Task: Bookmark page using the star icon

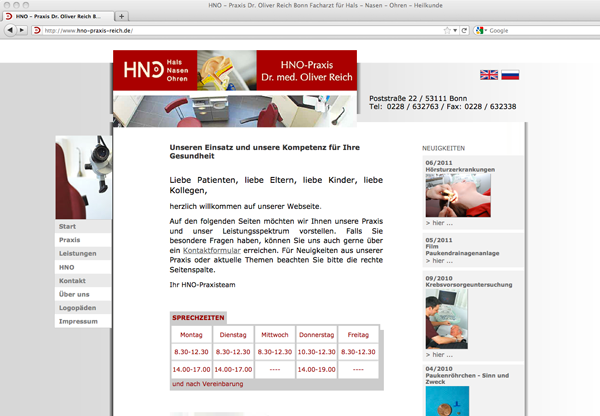Action: point(447,31)
